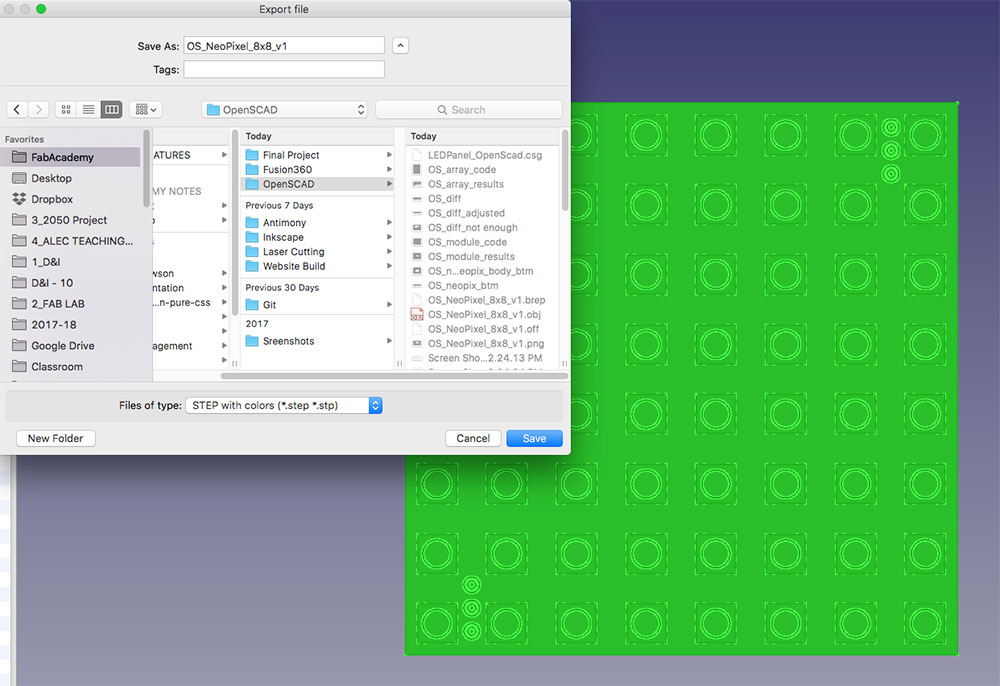Select file LEDPanel_OpenScad.csg
Viewport: 1000px width, 686px height.
(483, 155)
